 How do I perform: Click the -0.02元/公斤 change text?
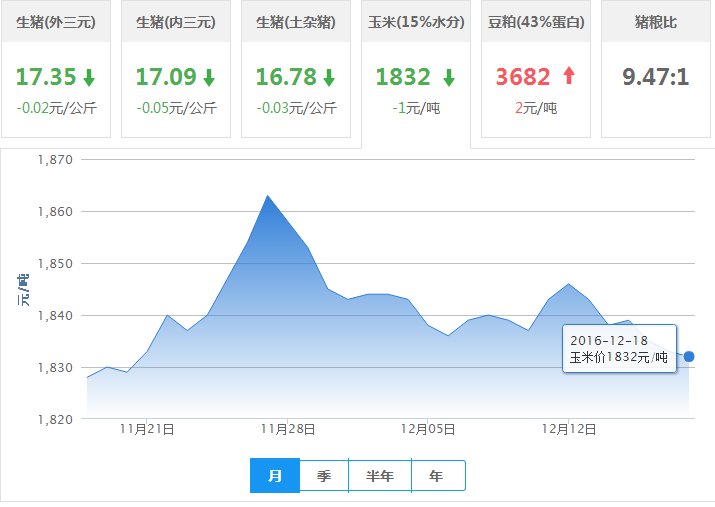pyautogui.click(x=57, y=108)
